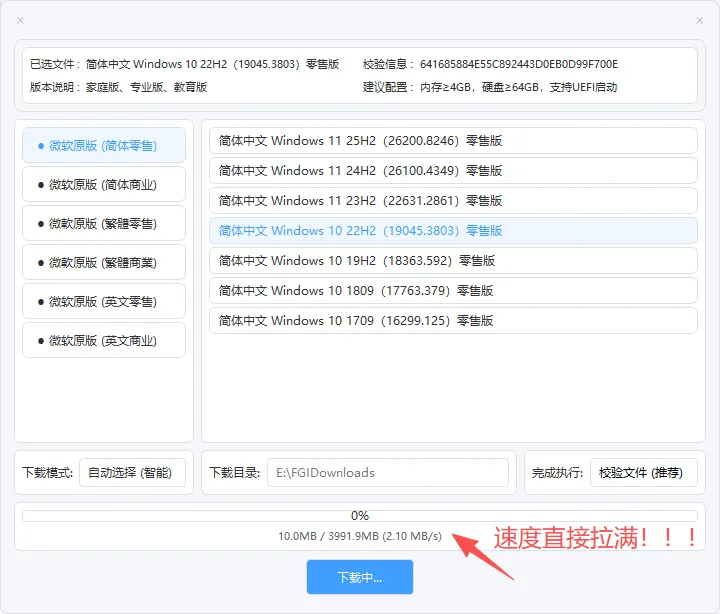Image resolution: width=720 pixels, height=614 pixels.
Task: Choose Windows 10 1709 (16299.125) image
Action: pos(453,321)
